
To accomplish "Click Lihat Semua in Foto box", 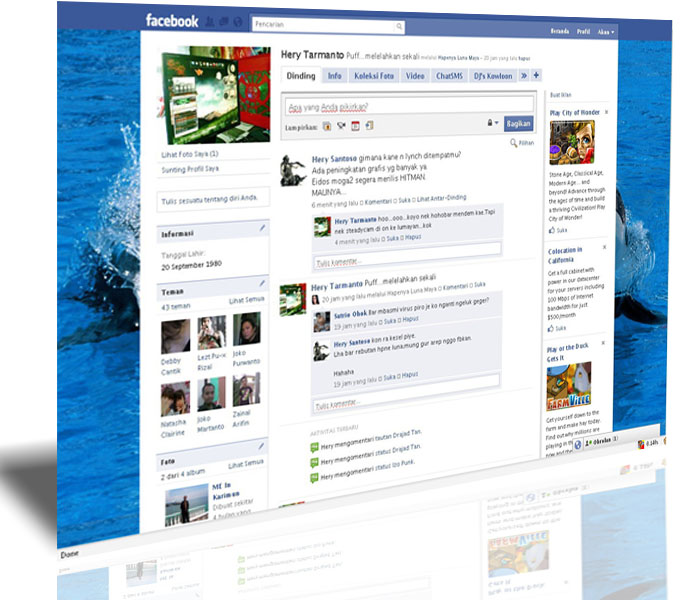I will coord(246,463).
